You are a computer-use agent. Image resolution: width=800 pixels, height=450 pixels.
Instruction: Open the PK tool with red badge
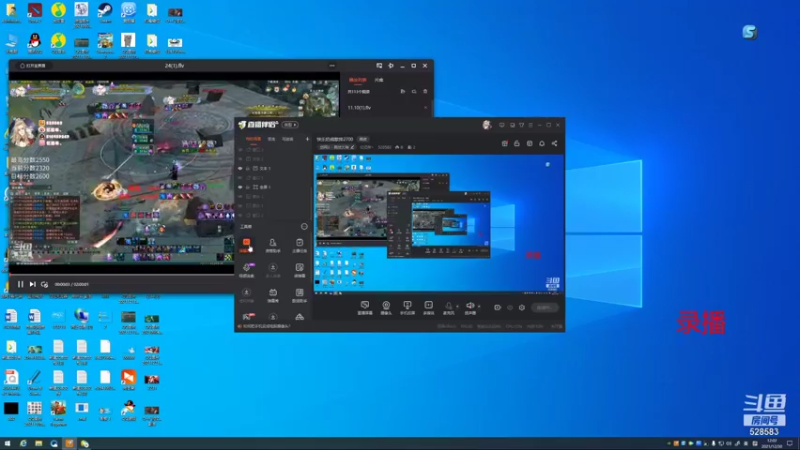247,317
